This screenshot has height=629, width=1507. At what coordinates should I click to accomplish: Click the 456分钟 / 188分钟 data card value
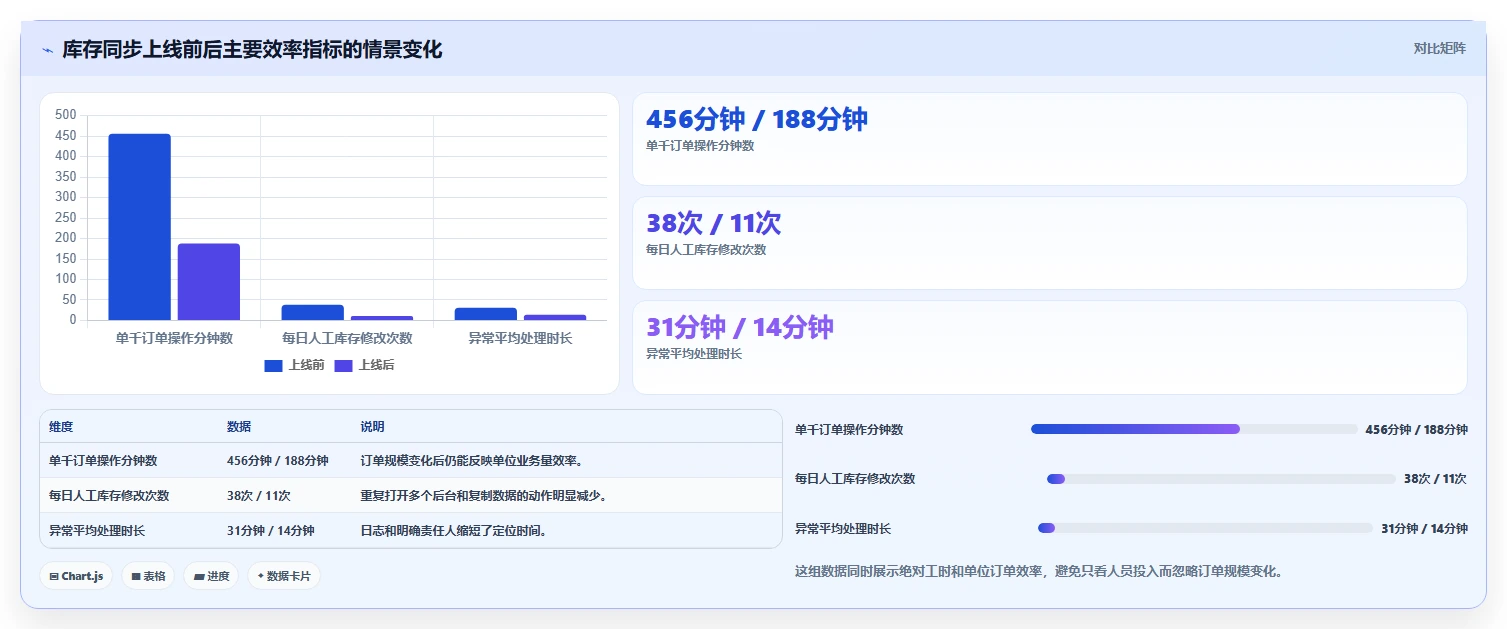click(x=757, y=119)
